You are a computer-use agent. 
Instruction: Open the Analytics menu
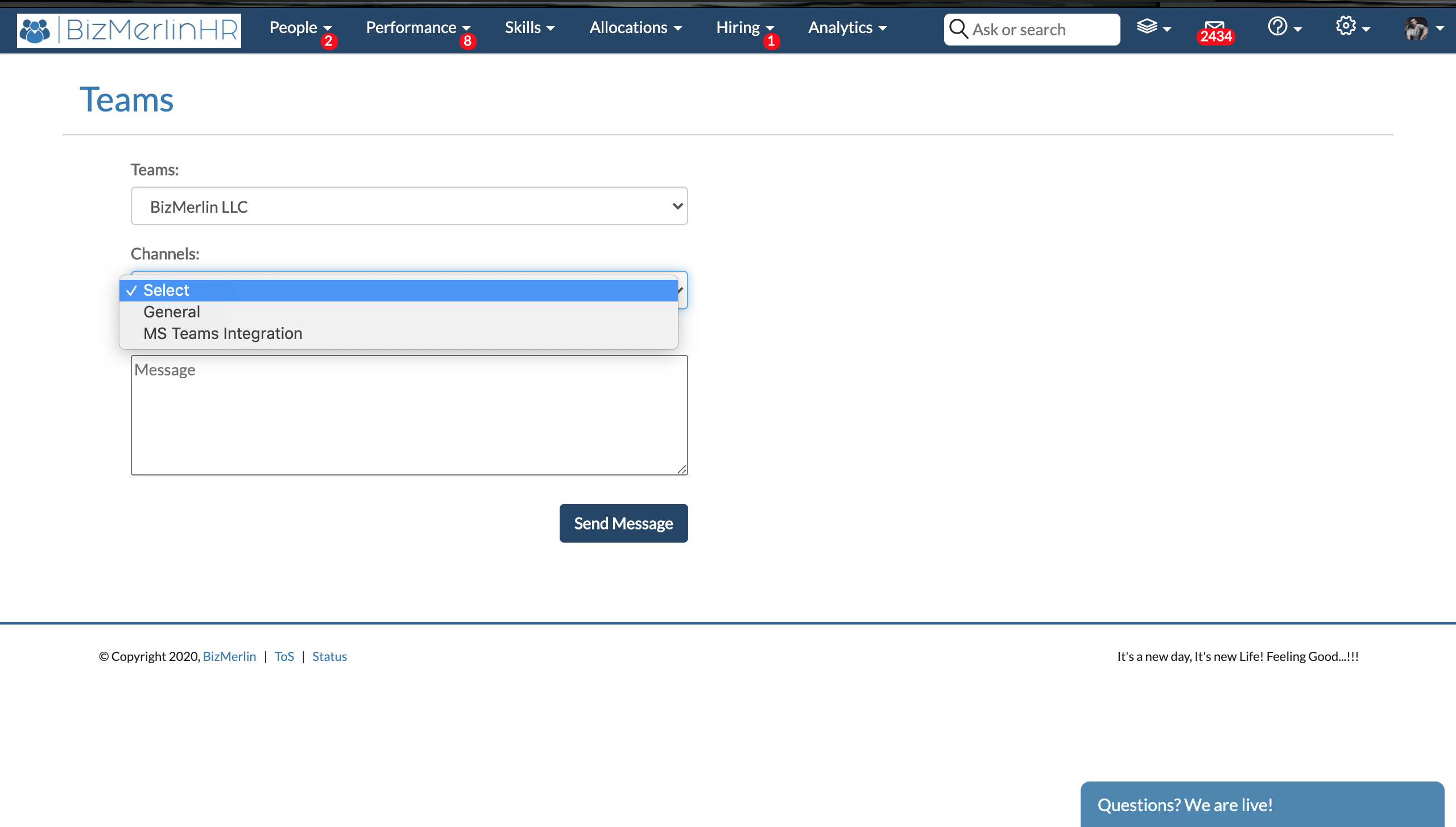point(847,27)
